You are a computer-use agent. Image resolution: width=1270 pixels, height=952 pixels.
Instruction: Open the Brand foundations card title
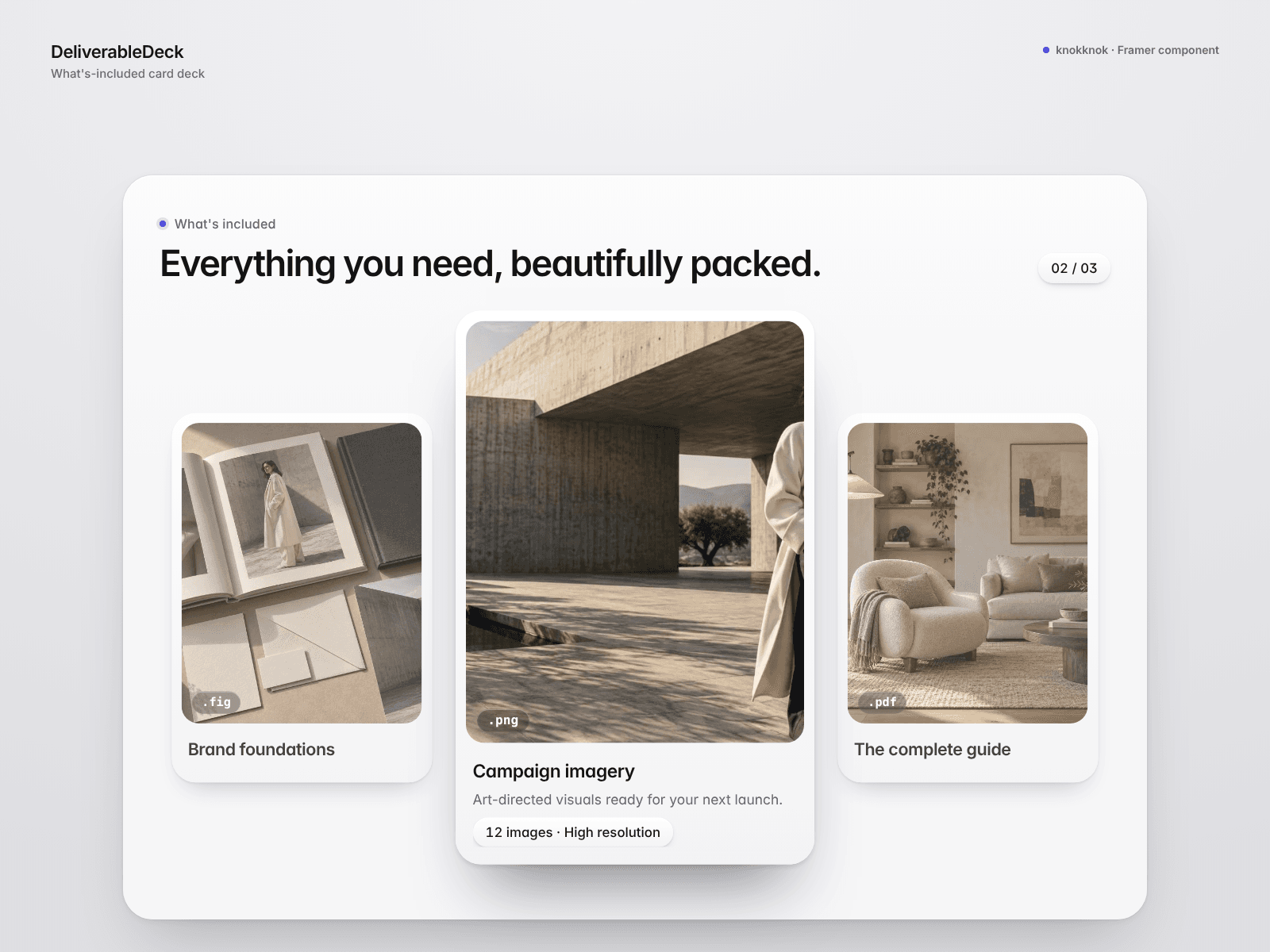click(261, 750)
